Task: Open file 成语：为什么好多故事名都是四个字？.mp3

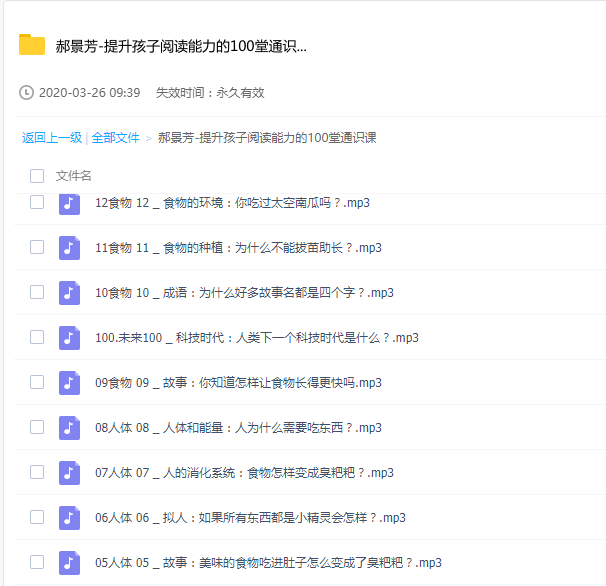Action: (x=244, y=293)
